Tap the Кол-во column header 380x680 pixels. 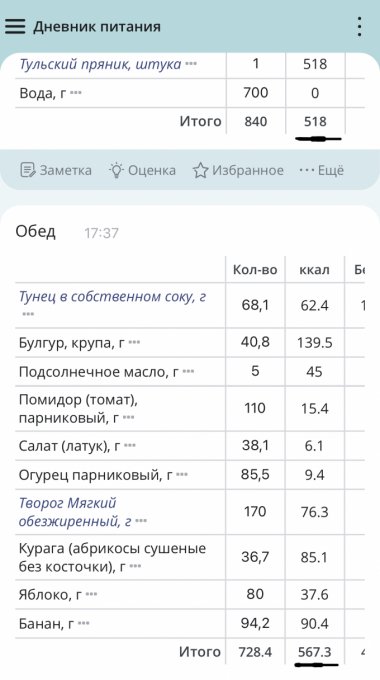255,270
